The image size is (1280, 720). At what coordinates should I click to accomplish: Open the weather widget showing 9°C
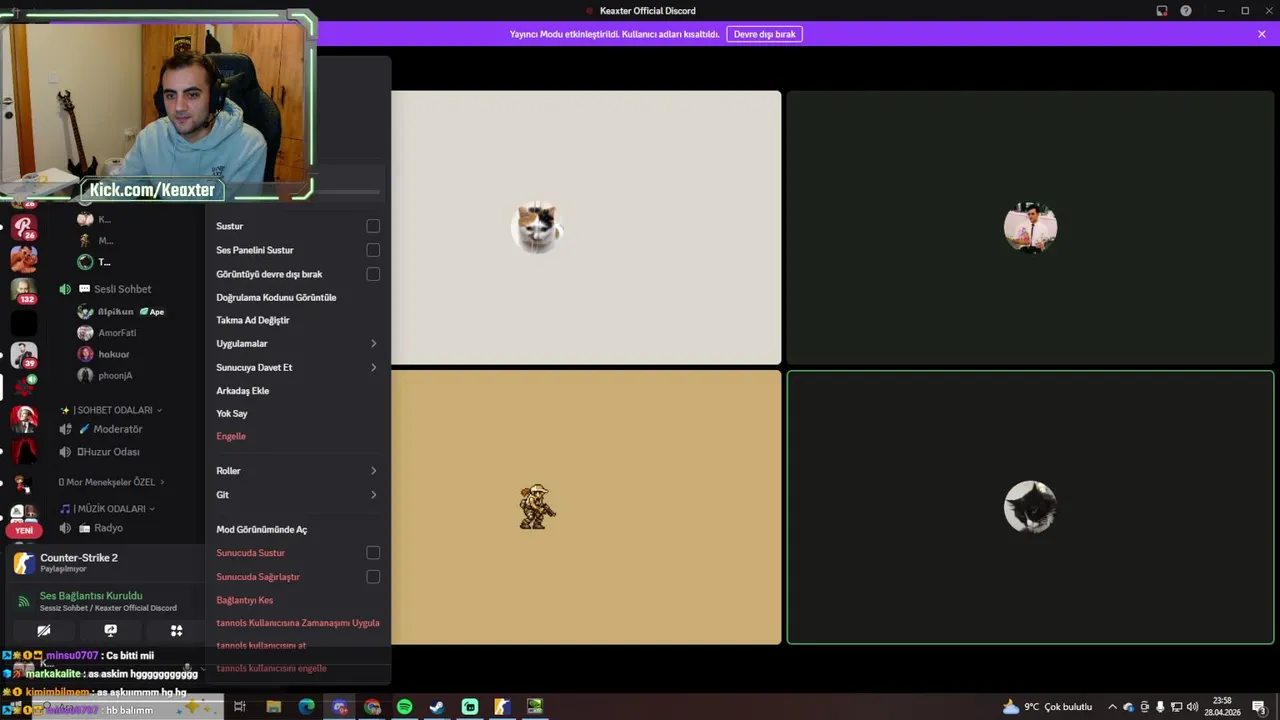tap(1047, 707)
